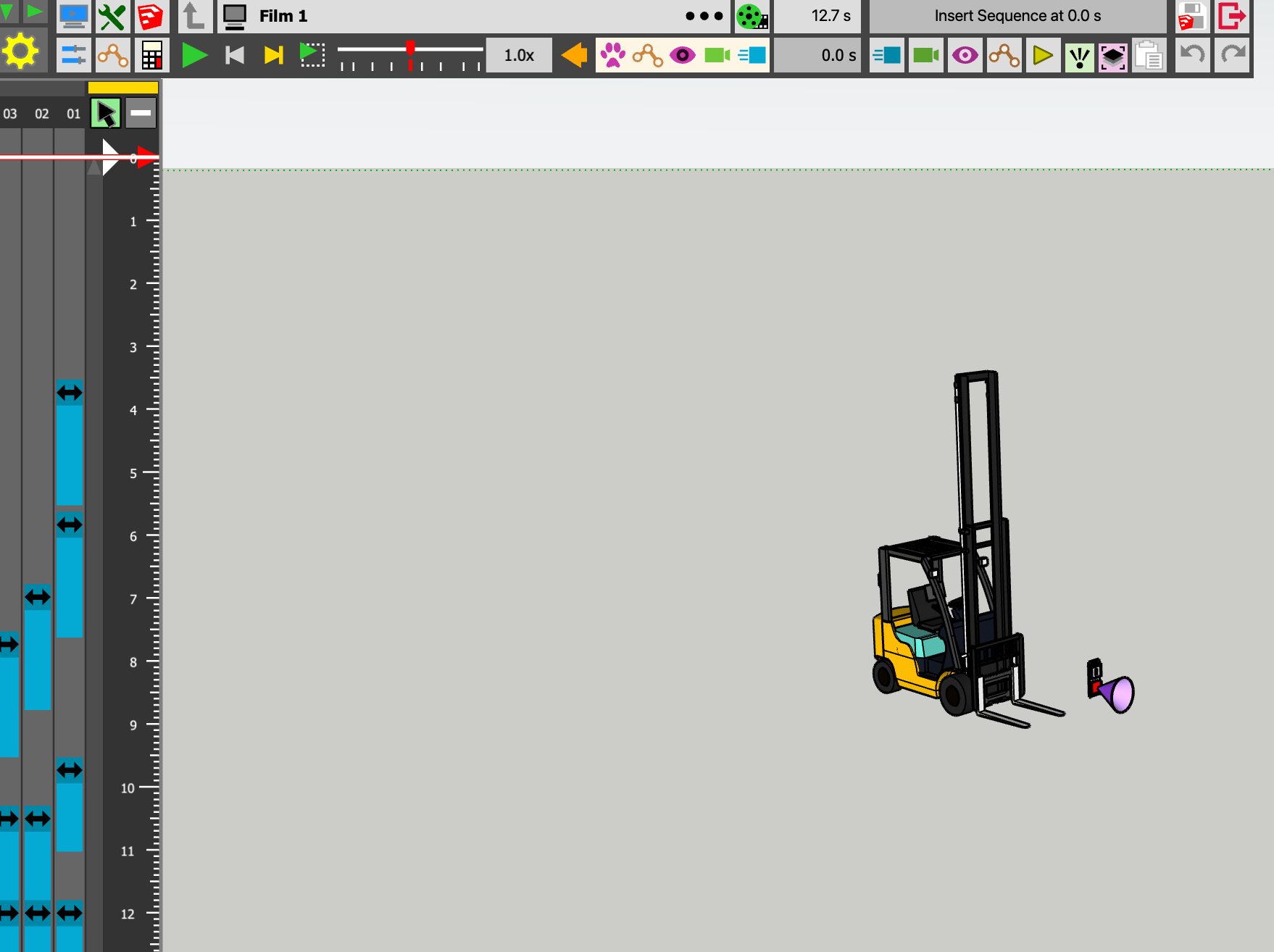
Task: Click the red playback speed slider handle
Action: point(411,49)
